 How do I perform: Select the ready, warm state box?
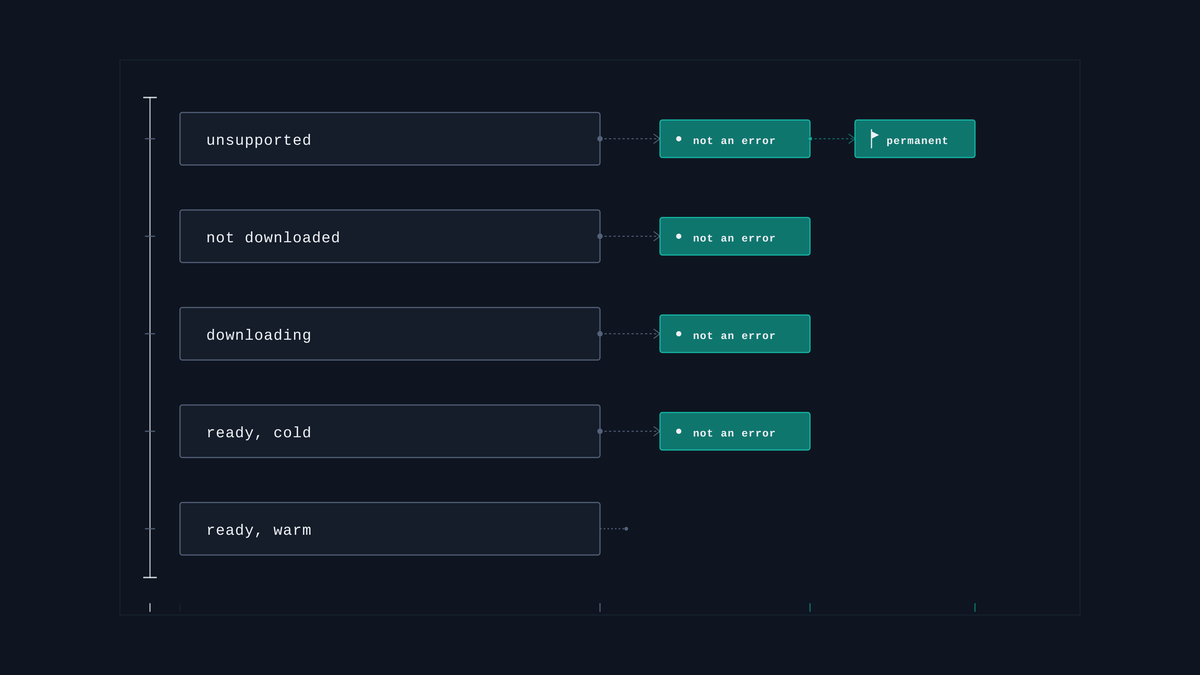click(390, 529)
